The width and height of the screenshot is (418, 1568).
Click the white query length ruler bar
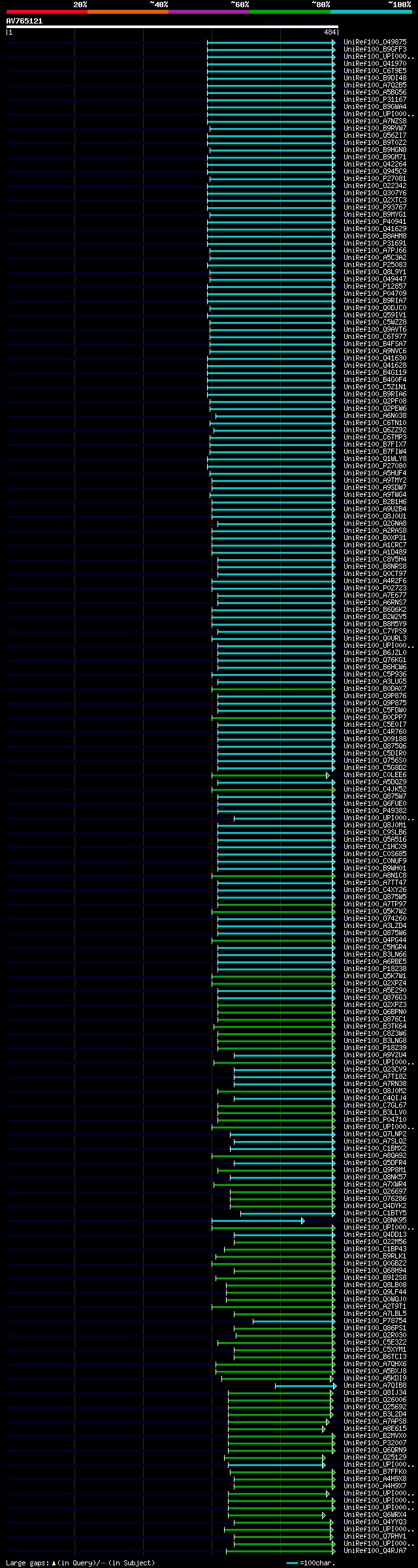click(172, 27)
